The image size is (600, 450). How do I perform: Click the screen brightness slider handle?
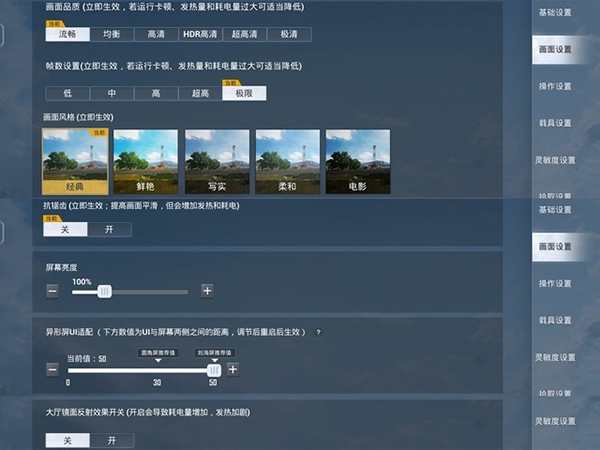(104, 291)
